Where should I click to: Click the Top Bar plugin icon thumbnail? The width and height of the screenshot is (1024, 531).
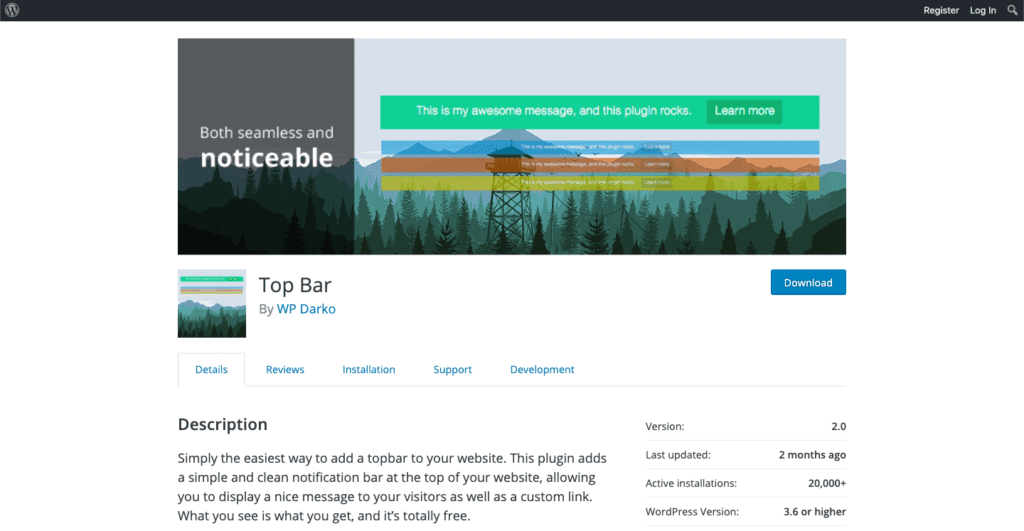tap(212, 303)
